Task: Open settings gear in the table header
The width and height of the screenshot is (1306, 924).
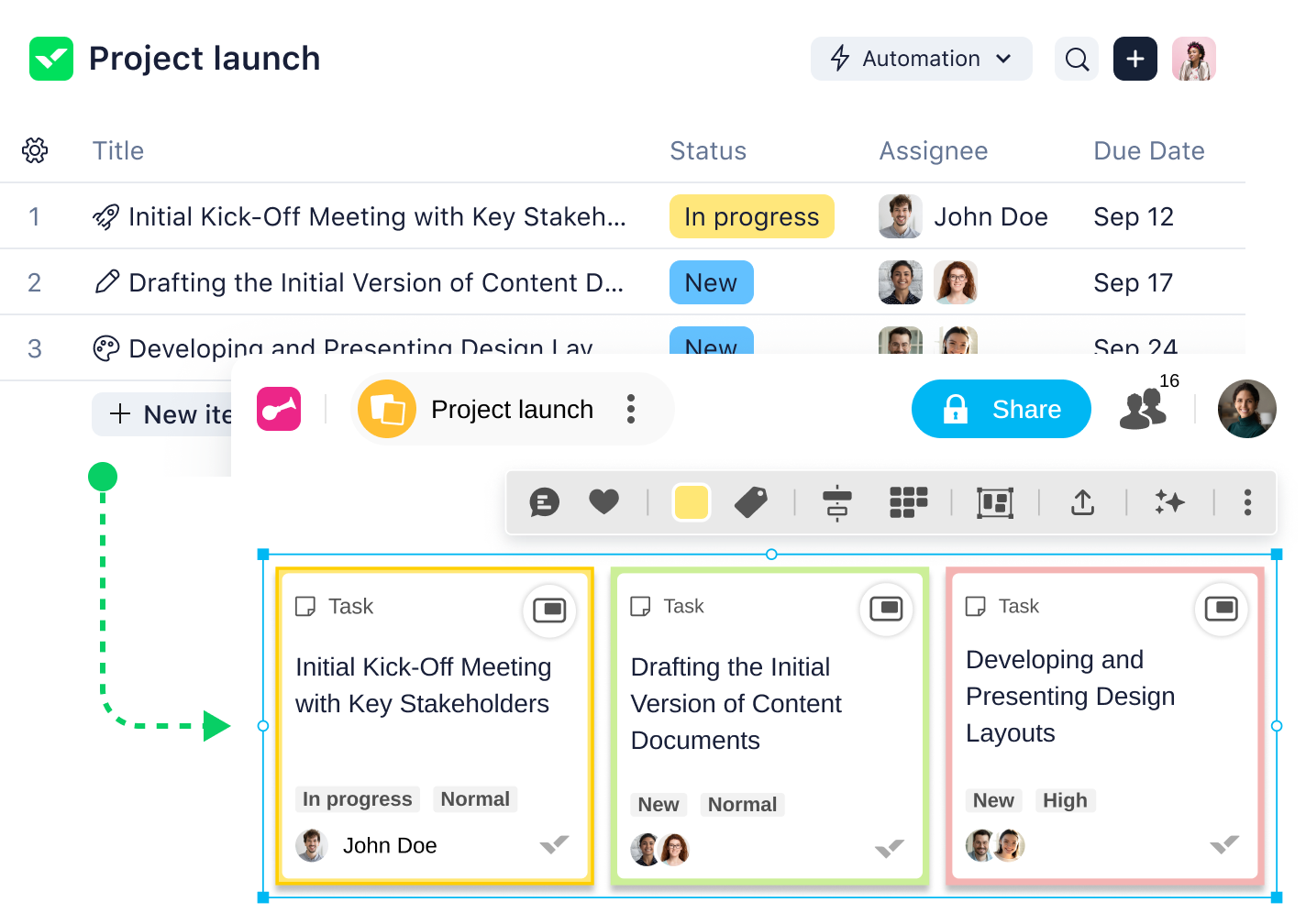Action: tap(35, 150)
